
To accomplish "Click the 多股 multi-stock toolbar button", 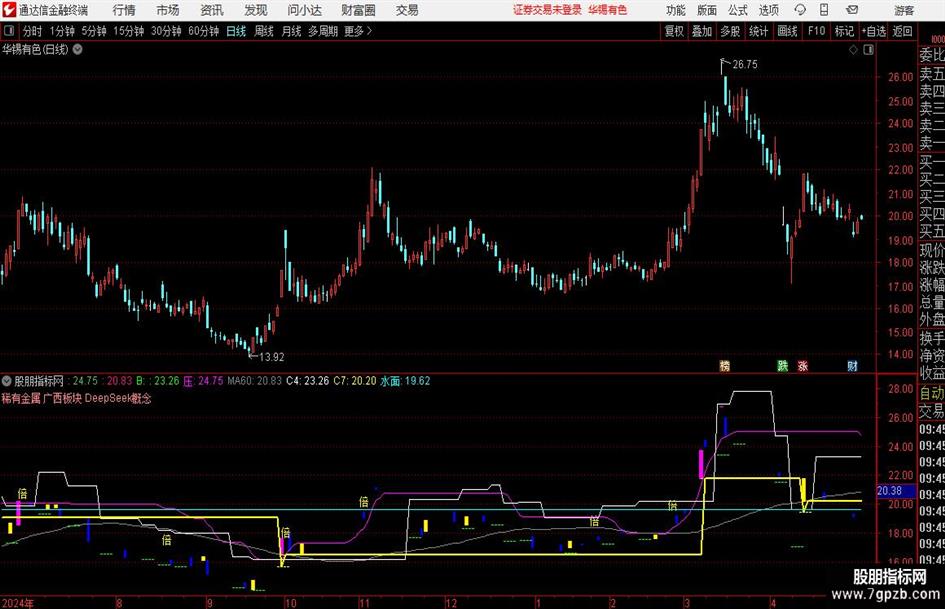I will click(x=730, y=31).
